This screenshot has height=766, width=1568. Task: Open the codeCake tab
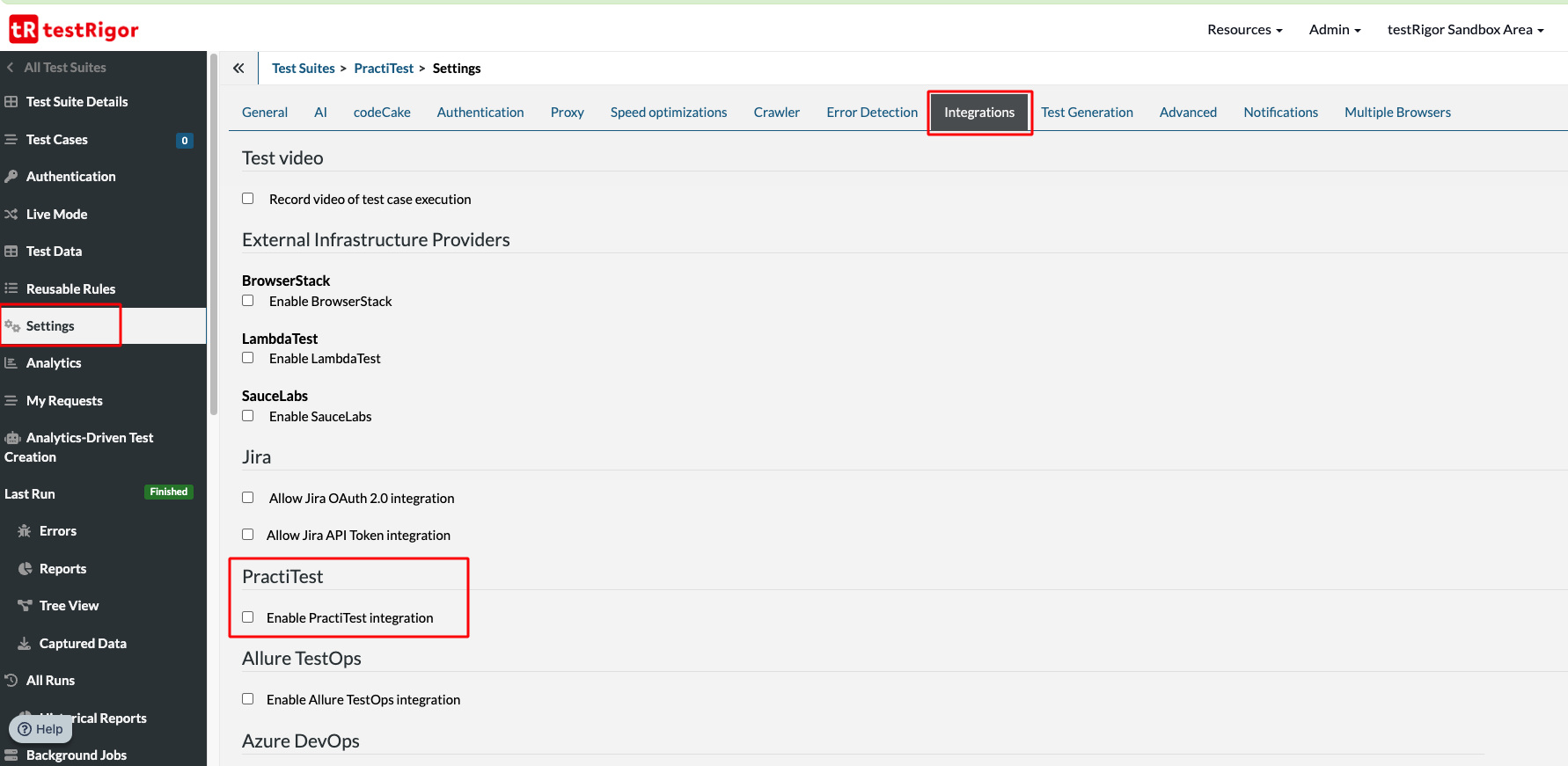pos(382,113)
